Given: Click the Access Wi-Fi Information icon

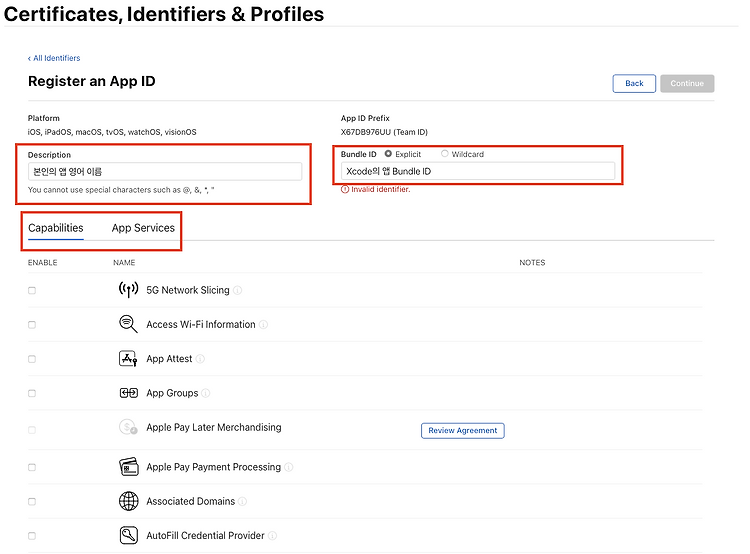Looking at the screenshot, I should 128,324.
